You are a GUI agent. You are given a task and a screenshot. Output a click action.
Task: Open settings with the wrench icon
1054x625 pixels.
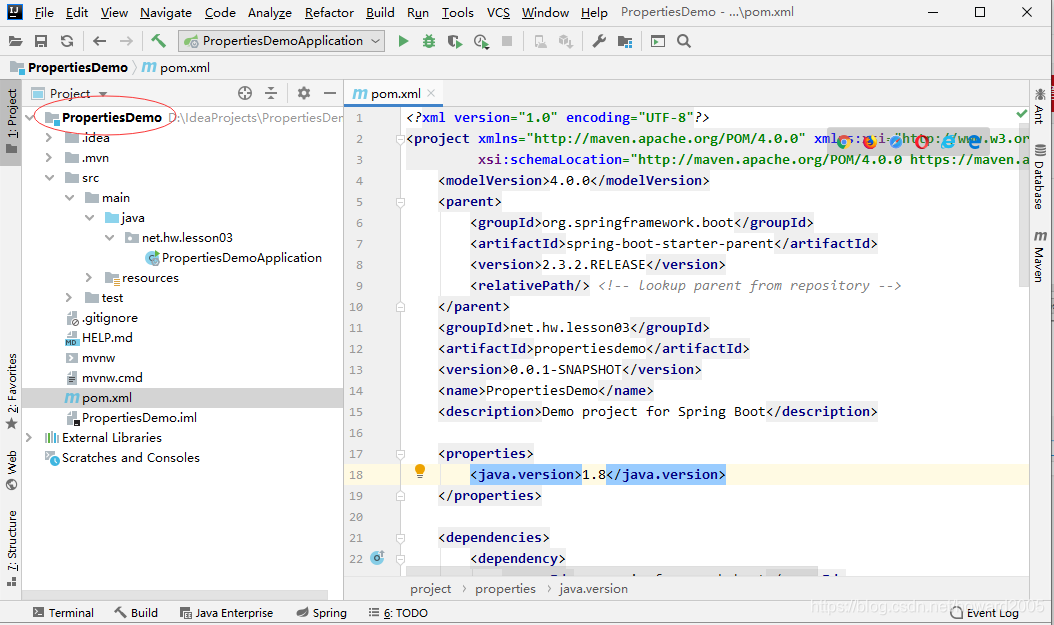(x=599, y=41)
